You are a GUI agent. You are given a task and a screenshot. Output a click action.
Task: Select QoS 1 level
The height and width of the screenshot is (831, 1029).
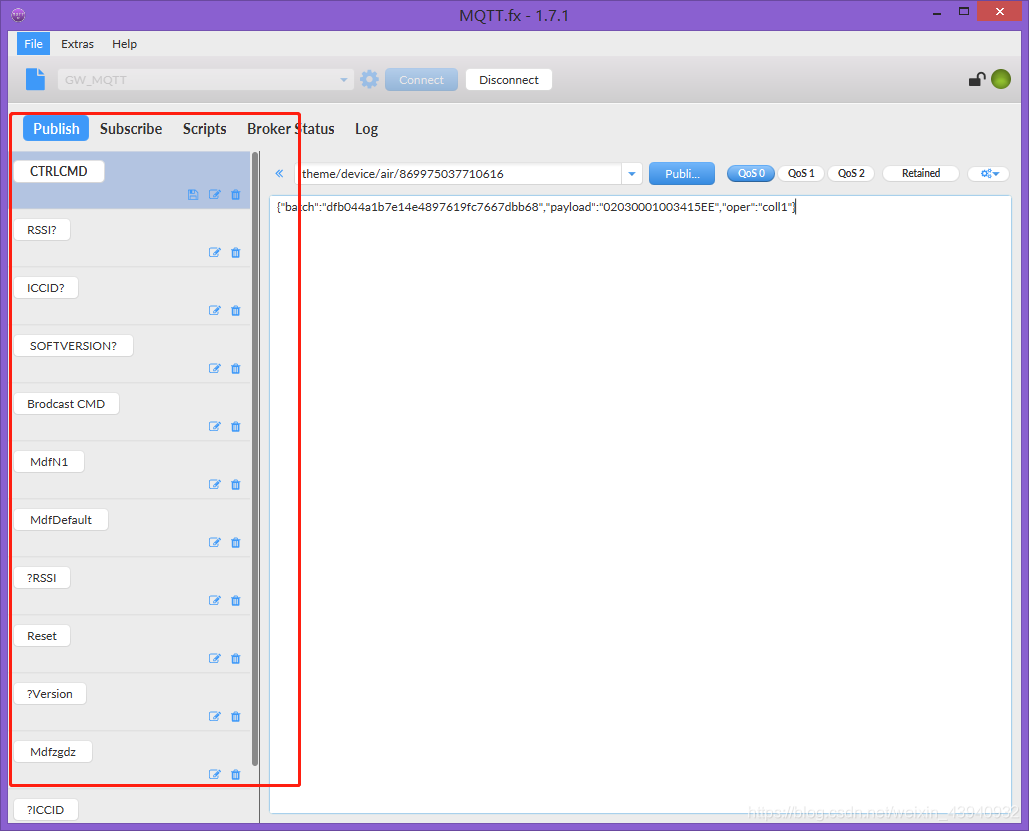click(801, 173)
